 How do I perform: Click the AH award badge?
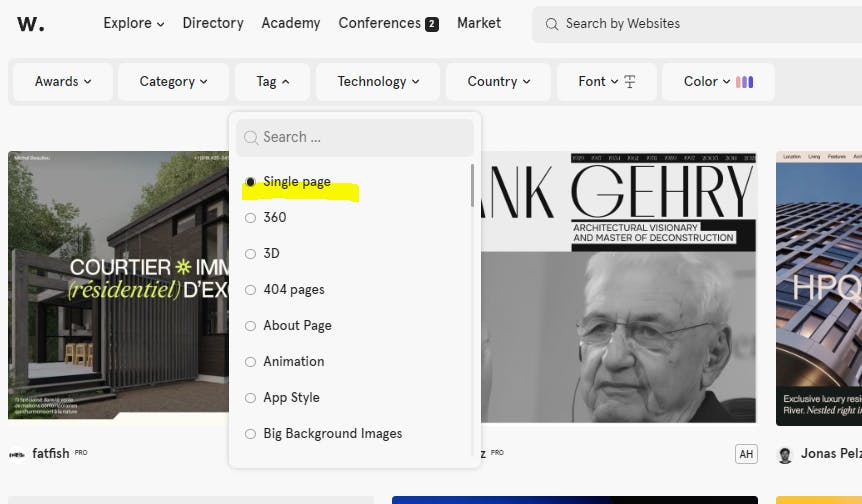[x=746, y=454]
